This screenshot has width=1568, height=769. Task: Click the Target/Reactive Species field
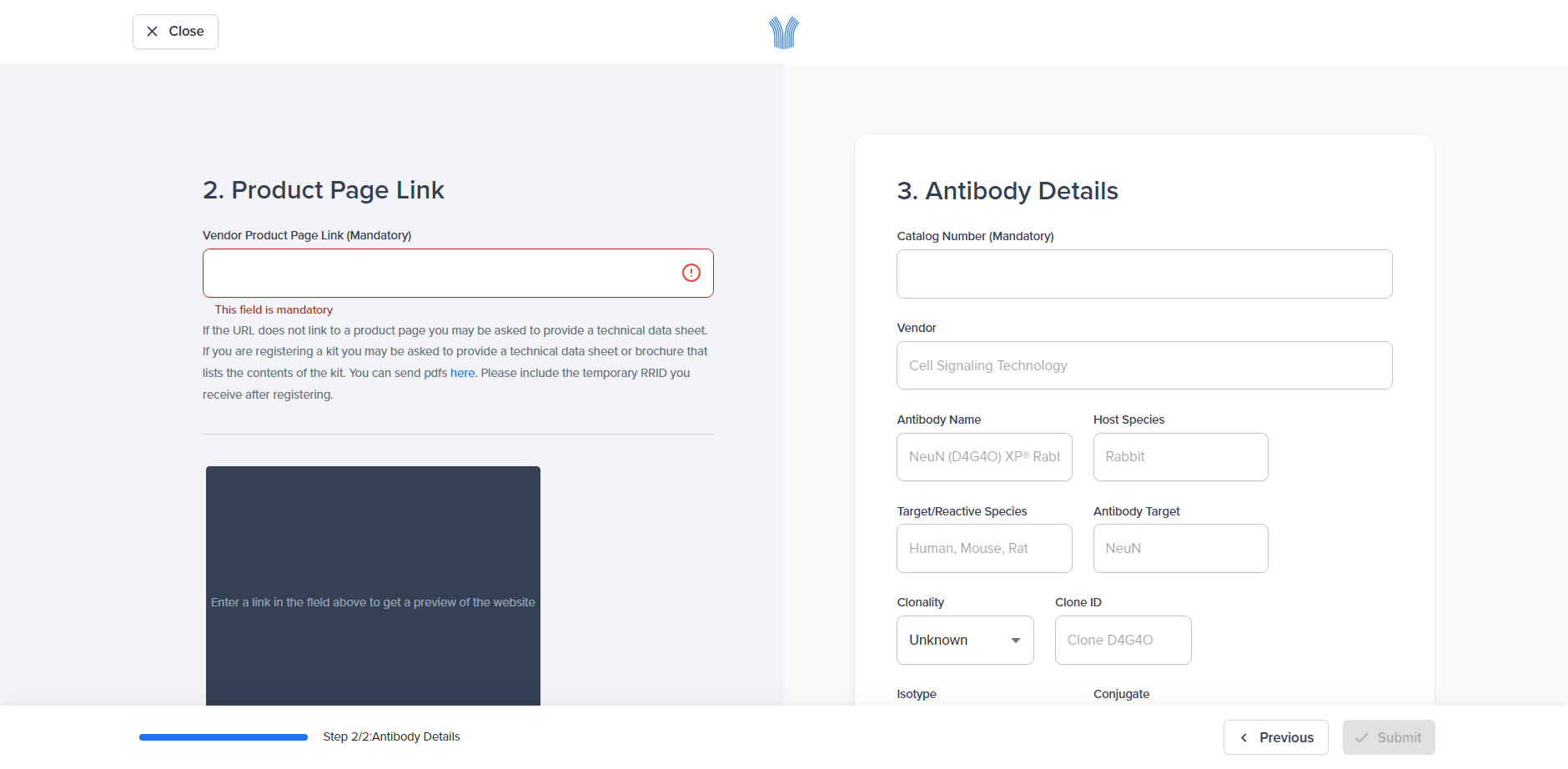(x=984, y=548)
